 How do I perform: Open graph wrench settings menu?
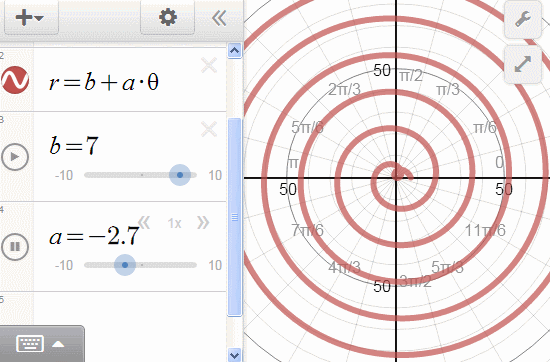pyautogui.click(x=523, y=19)
